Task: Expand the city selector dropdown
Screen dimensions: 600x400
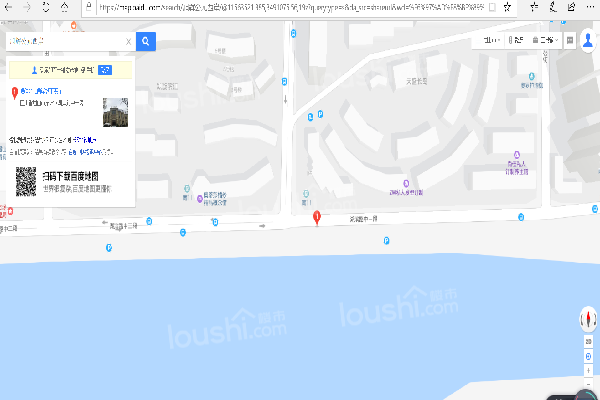Action: (x=492, y=40)
